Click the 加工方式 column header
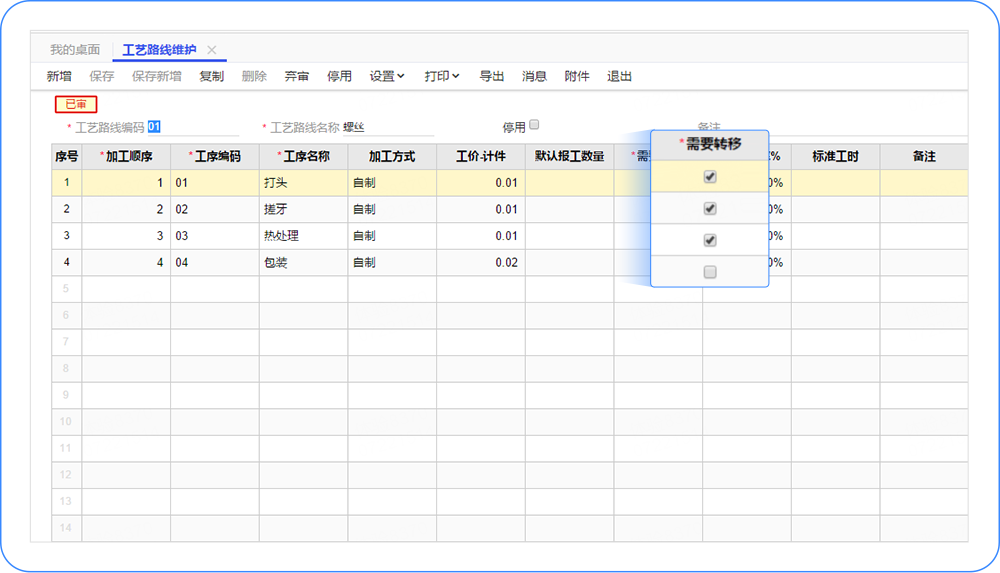Viewport: 1000px width, 573px height. [x=392, y=156]
